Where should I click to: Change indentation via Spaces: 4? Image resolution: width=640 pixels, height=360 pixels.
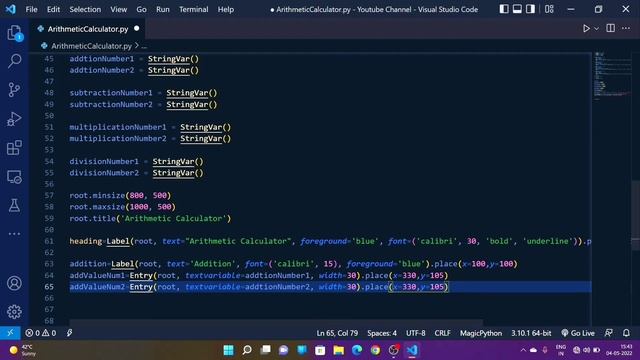382,333
